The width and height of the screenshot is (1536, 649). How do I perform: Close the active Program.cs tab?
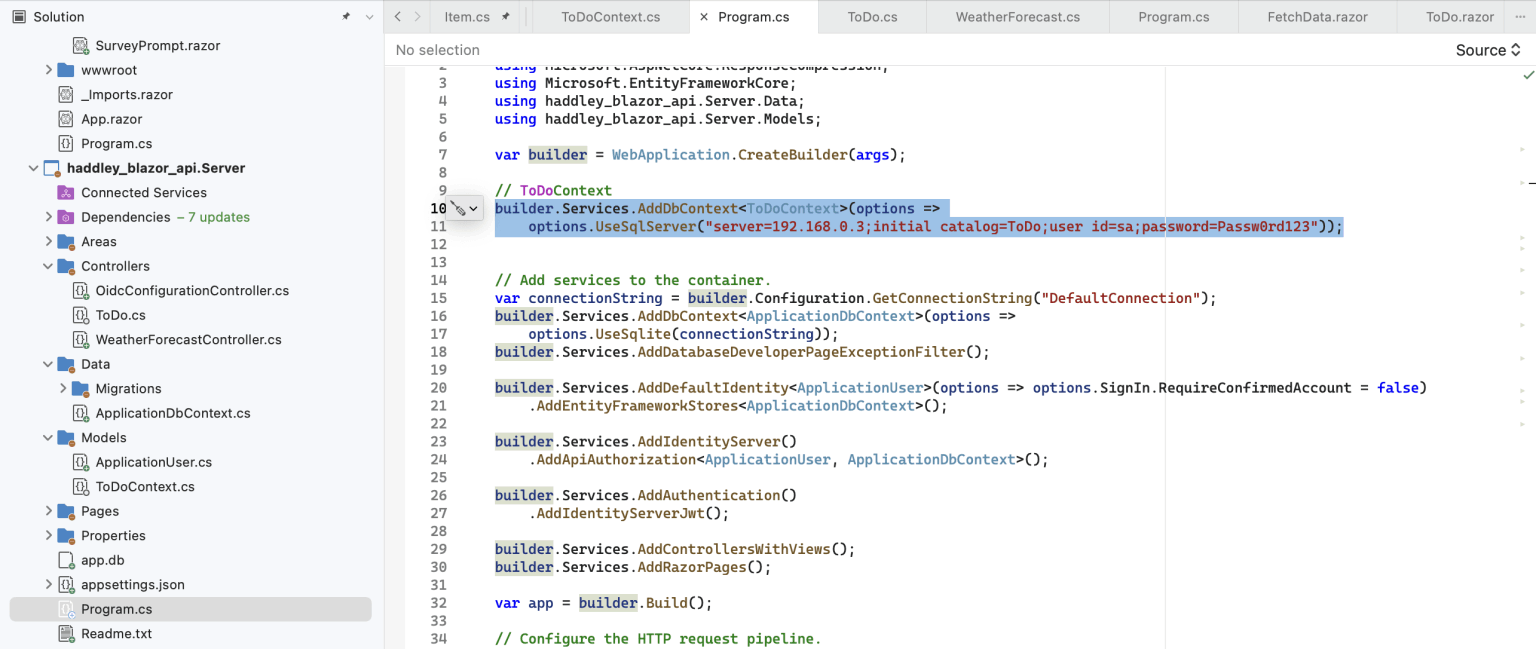[704, 17]
